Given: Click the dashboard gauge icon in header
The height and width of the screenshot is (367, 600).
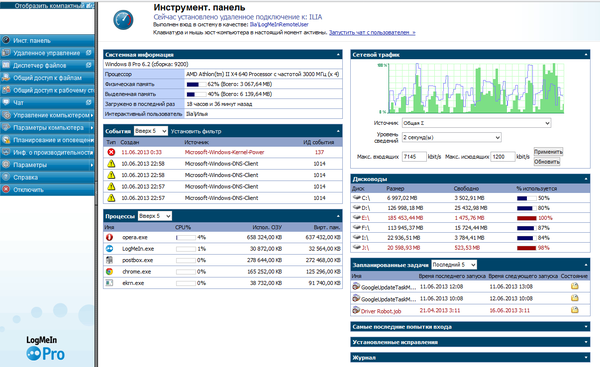Looking at the screenshot, I should [x=123, y=20].
